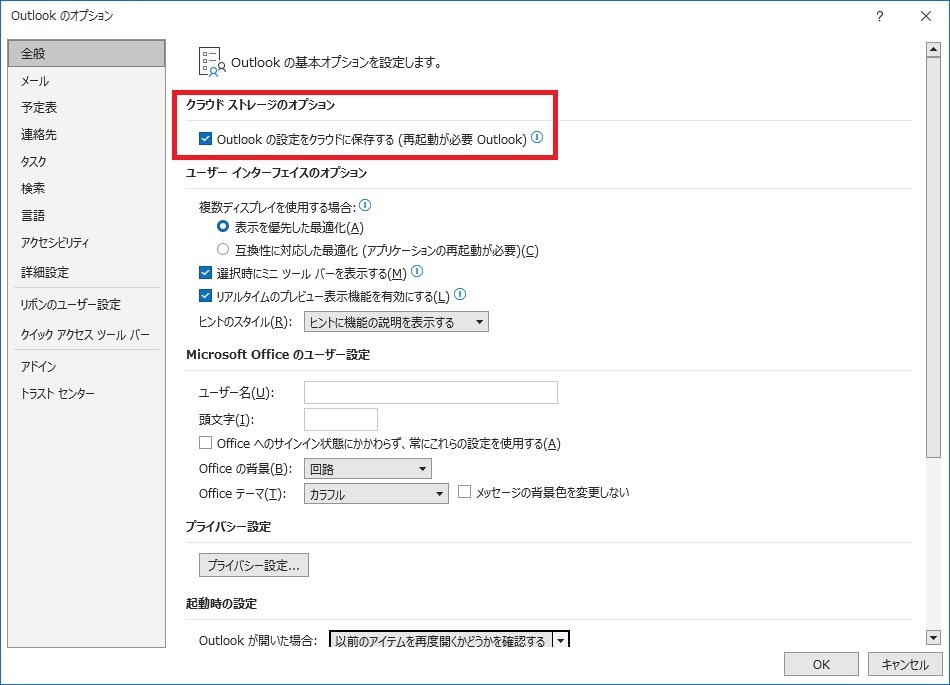This screenshot has width=950, height=685.
Task: Click プライバシー設定... button
Action: click(254, 565)
